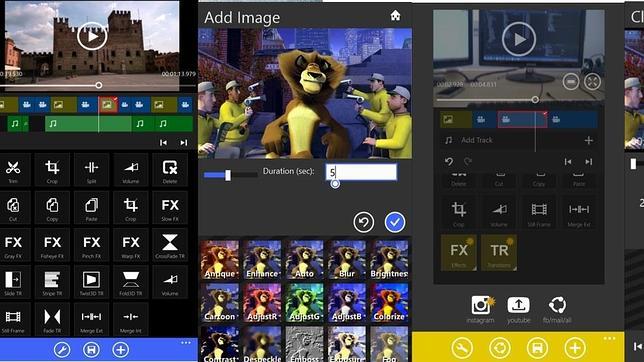Image resolution: width=644 pixels, height=362 pixels.
Task: Add the Fade TR transition
Action: (x=52, y=319)
